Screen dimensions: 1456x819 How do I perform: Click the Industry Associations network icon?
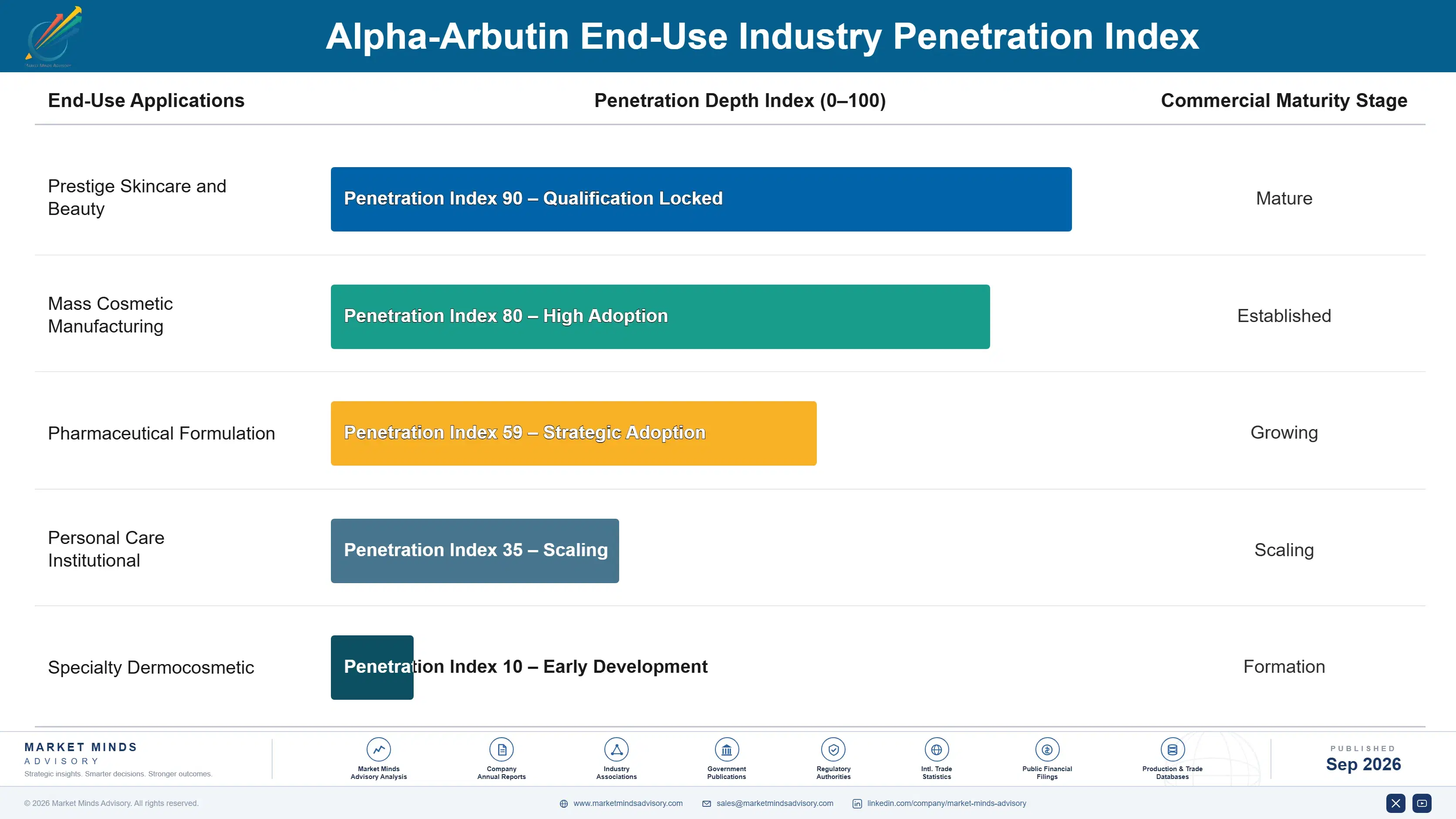tap(616, 749)
